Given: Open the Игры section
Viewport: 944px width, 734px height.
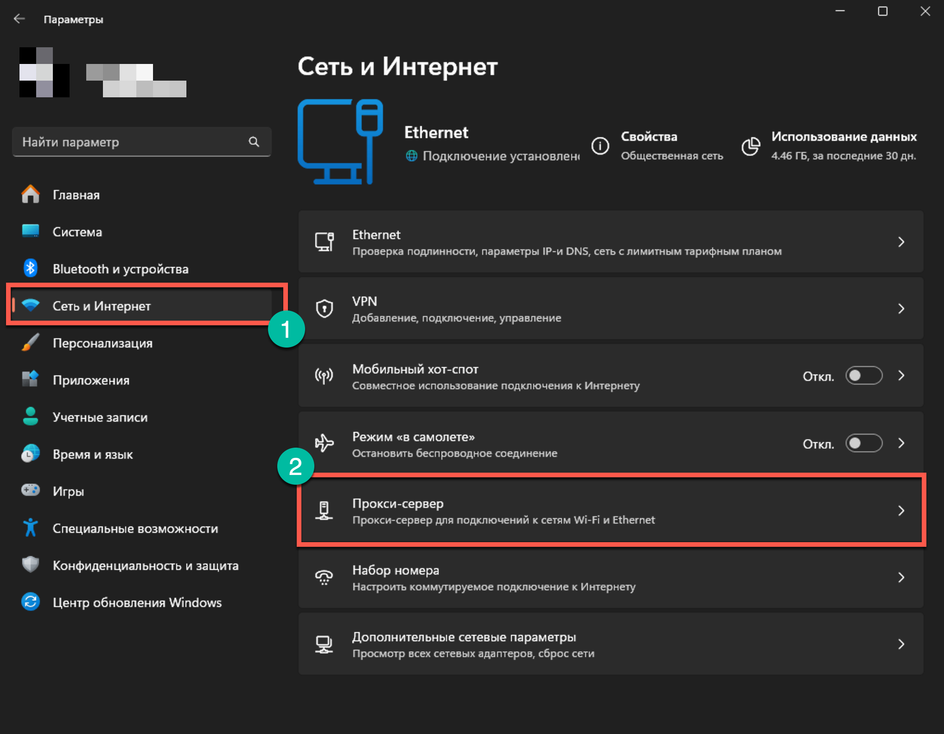Looking at the screenshot, I should 141,491.
